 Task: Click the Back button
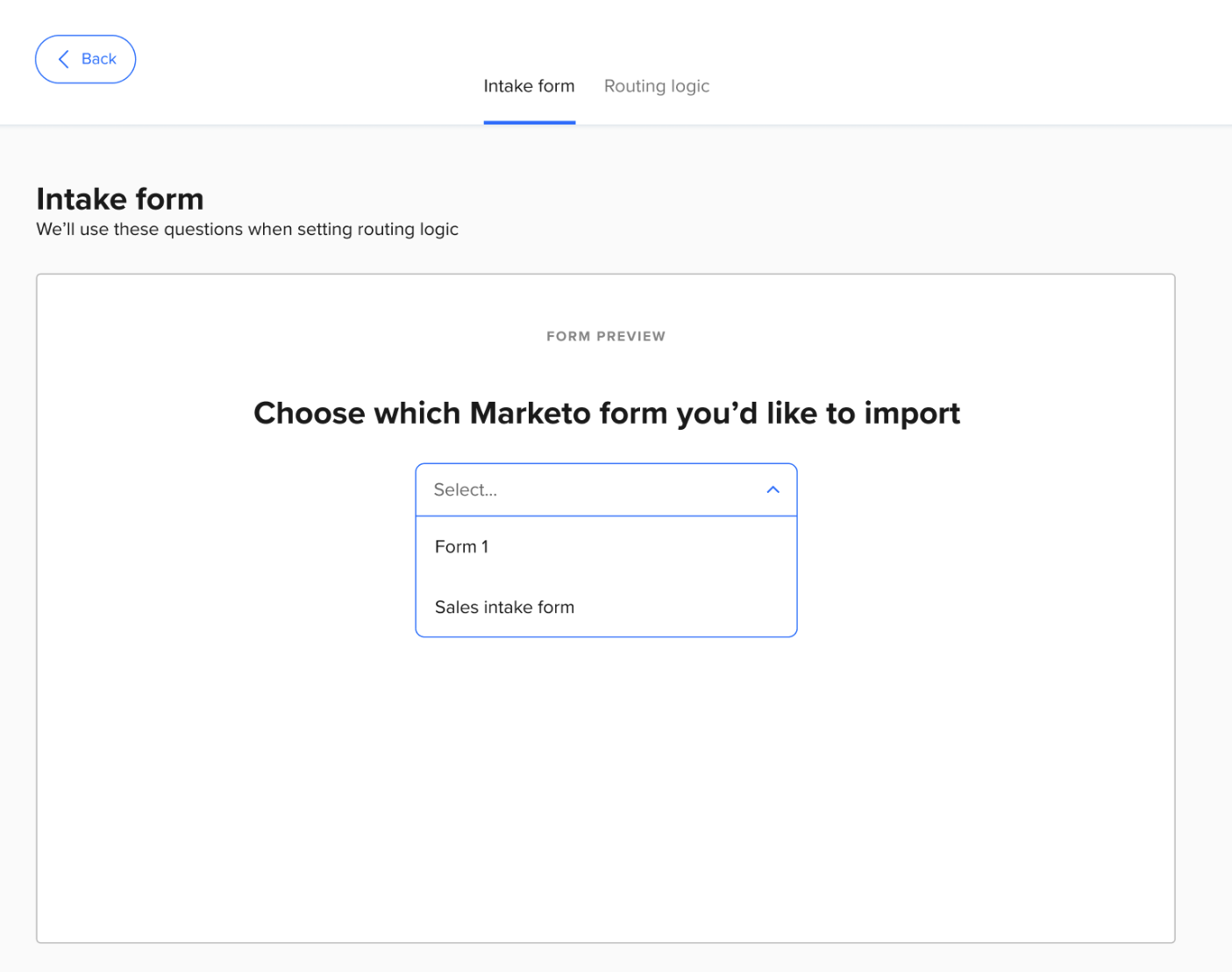click(x=85, y=60)
